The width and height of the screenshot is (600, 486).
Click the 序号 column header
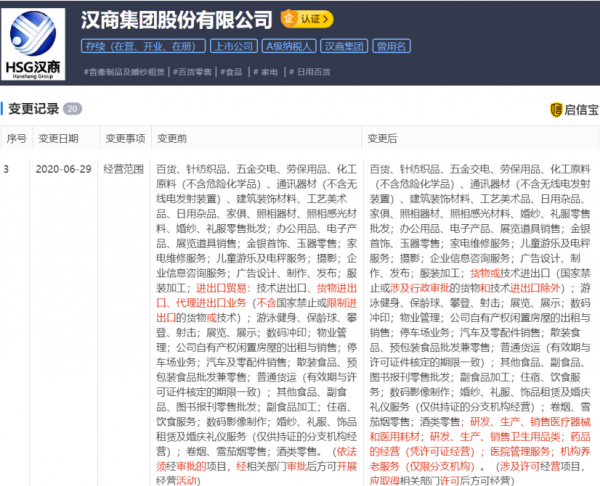coord(16,138)
